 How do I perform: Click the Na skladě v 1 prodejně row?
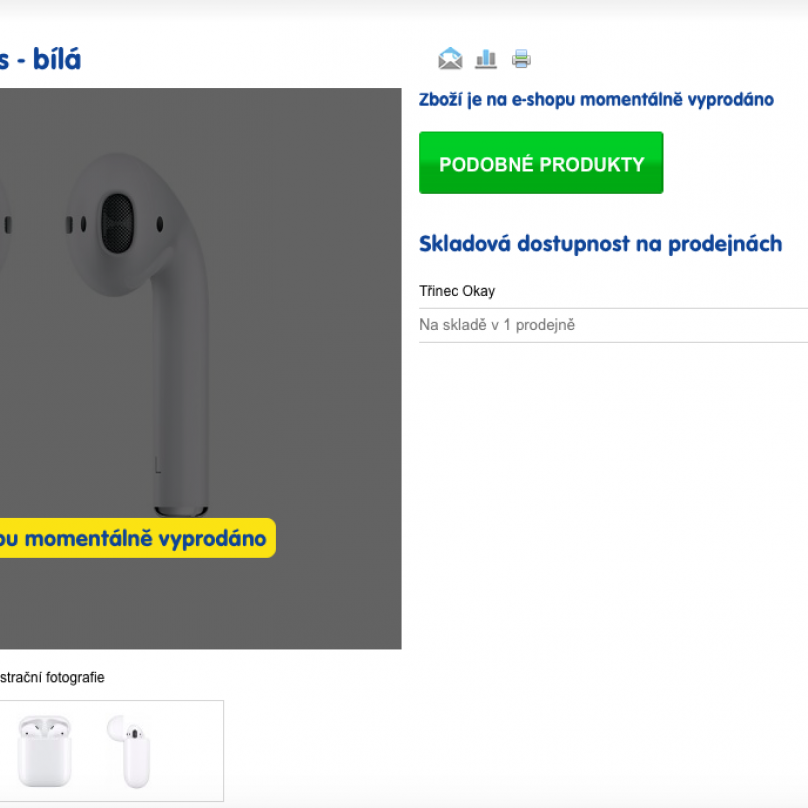(613, 325)
